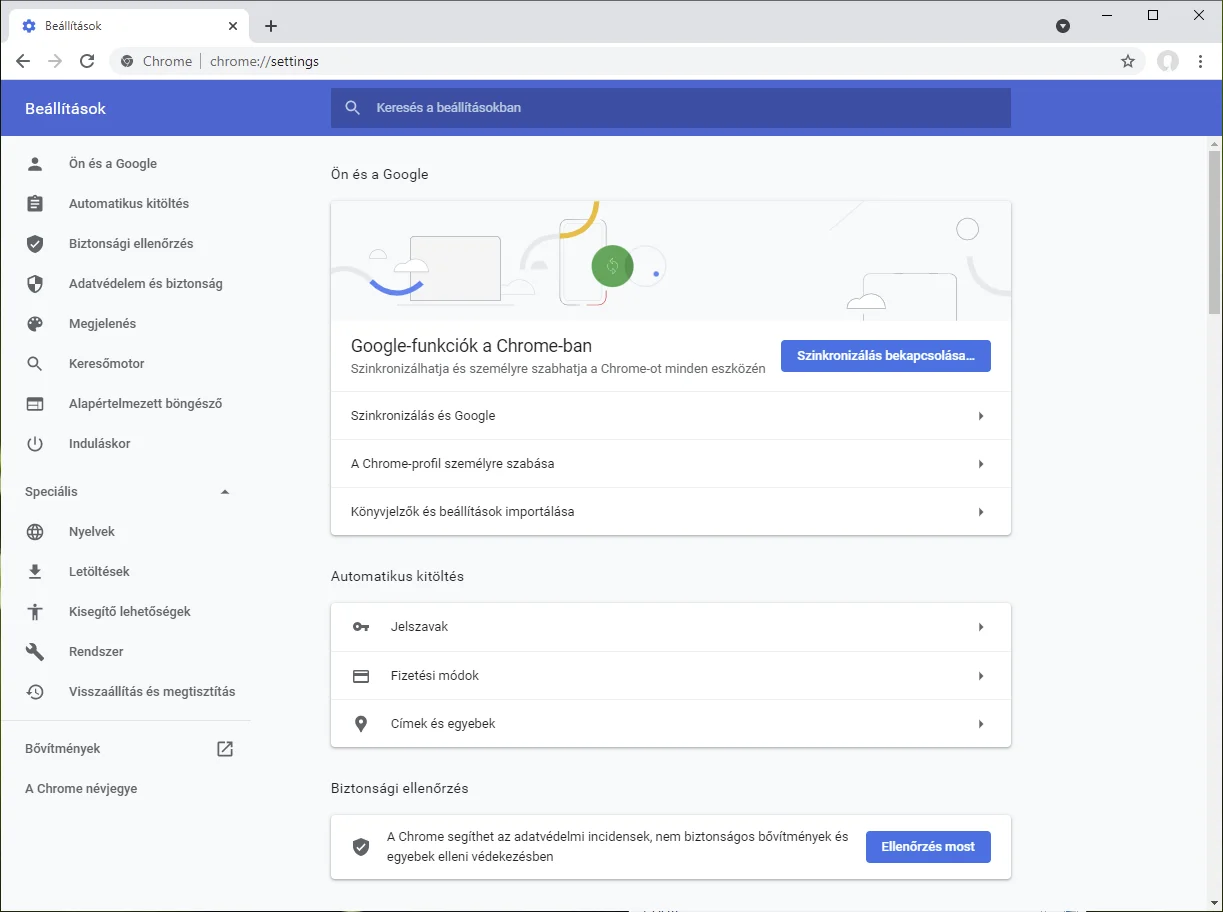Click Könyvjelzők és beállítások importálása text
1223x912 pixels.
[x=463, y=512]
